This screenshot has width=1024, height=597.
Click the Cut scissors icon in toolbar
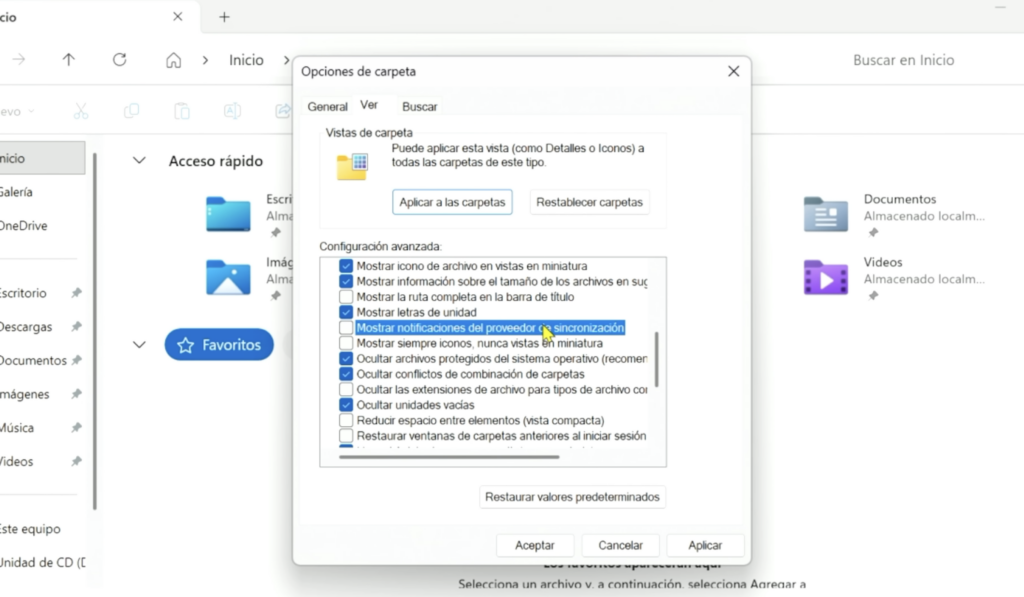(x=81, y=112)
